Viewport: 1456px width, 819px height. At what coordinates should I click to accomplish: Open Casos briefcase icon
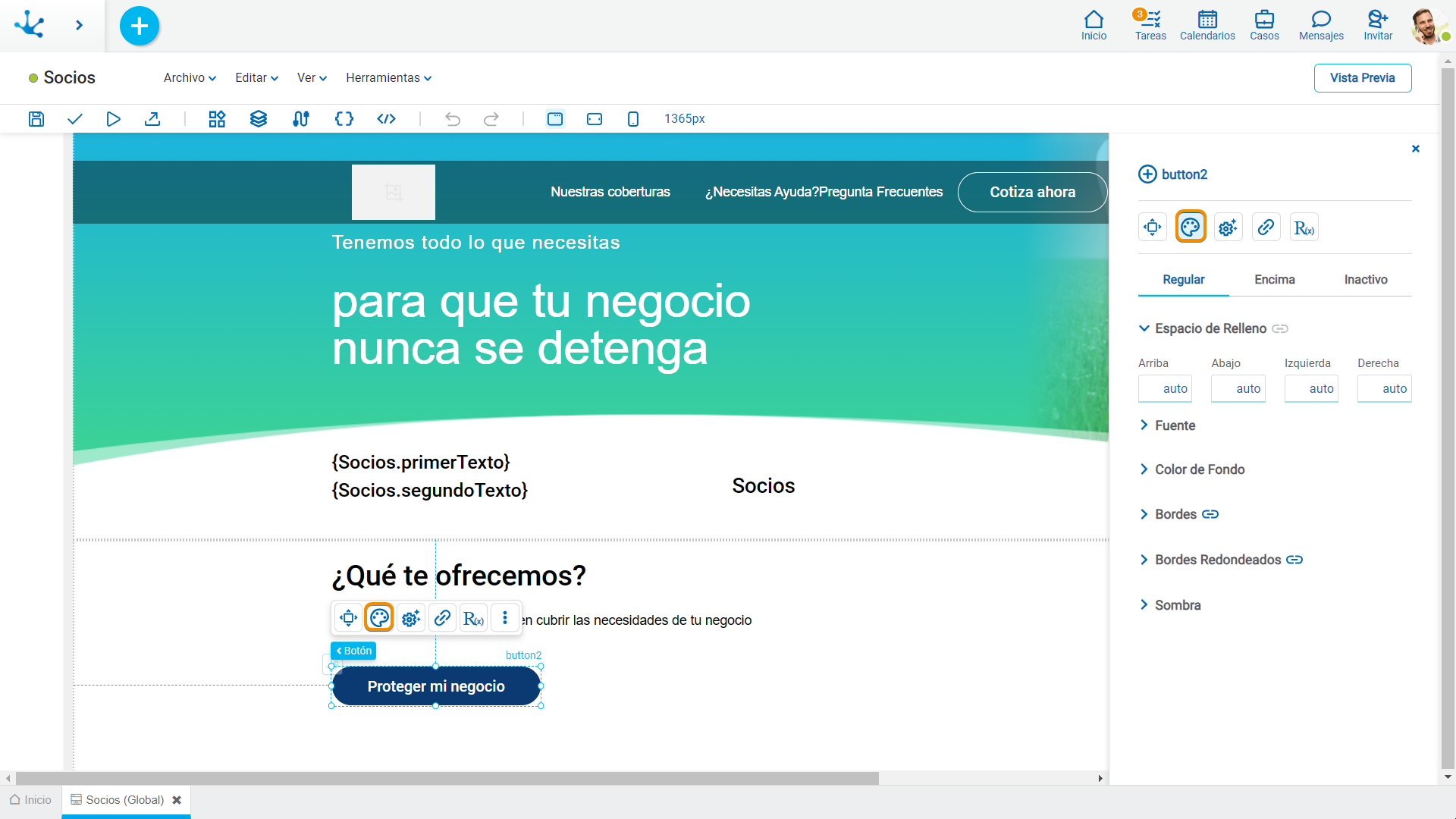pos(1264,25)
